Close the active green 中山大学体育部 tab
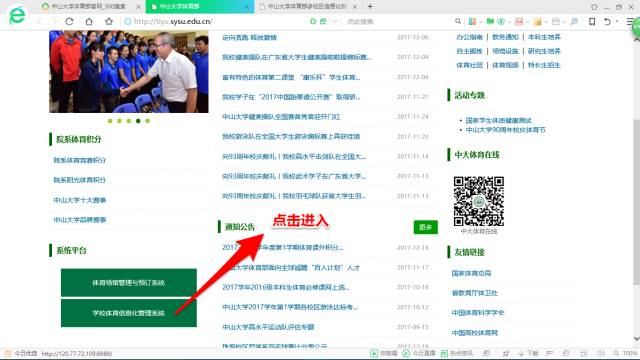The width and height of the screenshot is (640, 360). 247,7
